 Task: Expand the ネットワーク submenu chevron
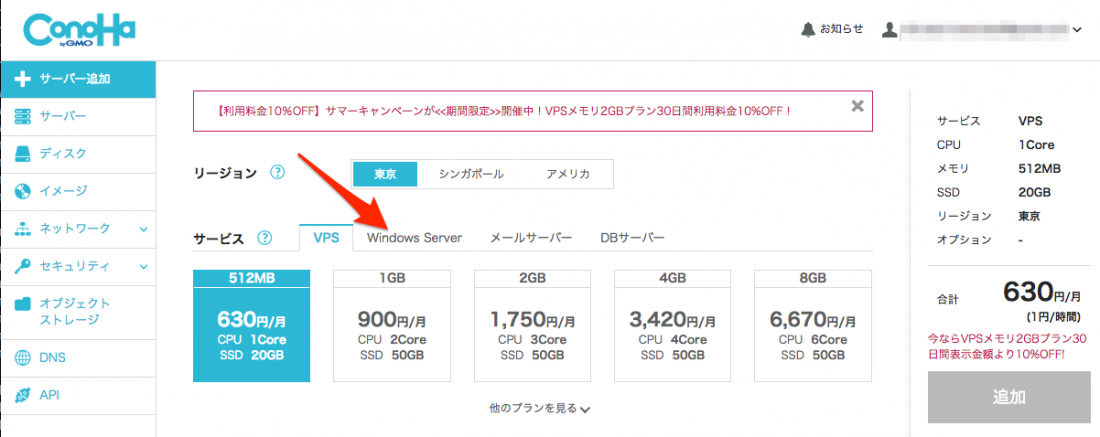click(143, 229)
